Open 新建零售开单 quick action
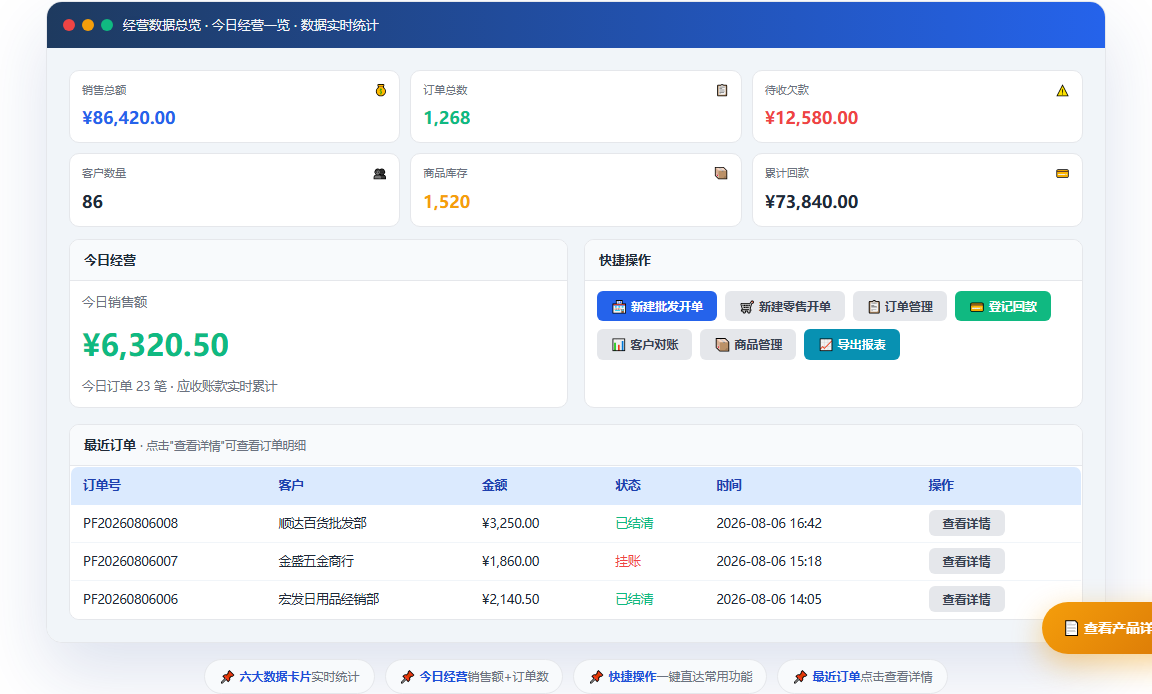The height and width of the screenshot is (694, 1152). (x=785, y=306)
